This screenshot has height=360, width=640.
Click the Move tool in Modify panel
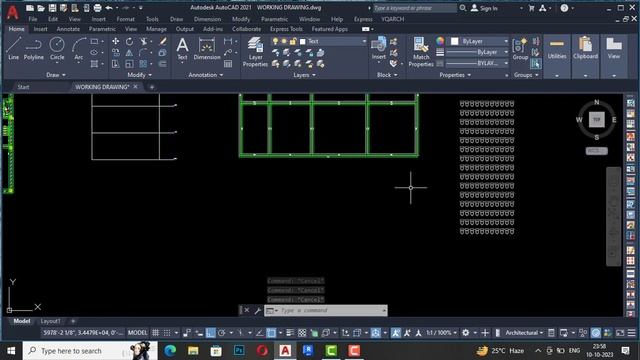[x=116, y=41]
